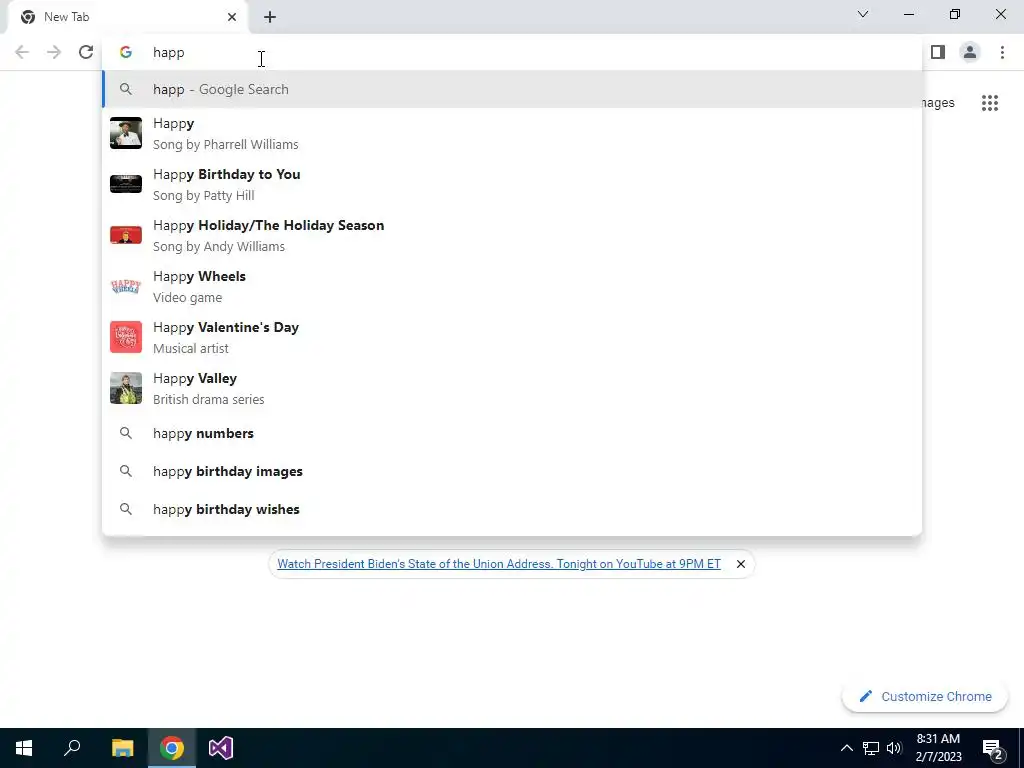The height and width of the screenshot is (768, 1024).
Task: Click search icon beside 'happy birthday wishes'
Action: (x=126, y=509)
